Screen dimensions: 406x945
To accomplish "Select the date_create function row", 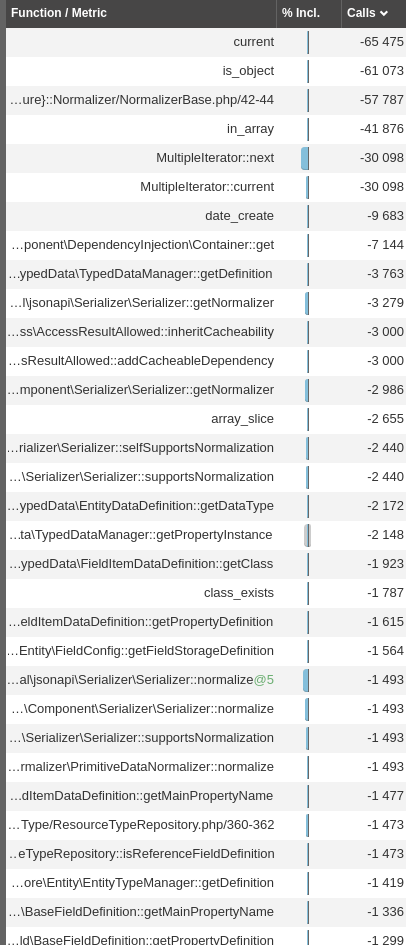I will (206, 216).
